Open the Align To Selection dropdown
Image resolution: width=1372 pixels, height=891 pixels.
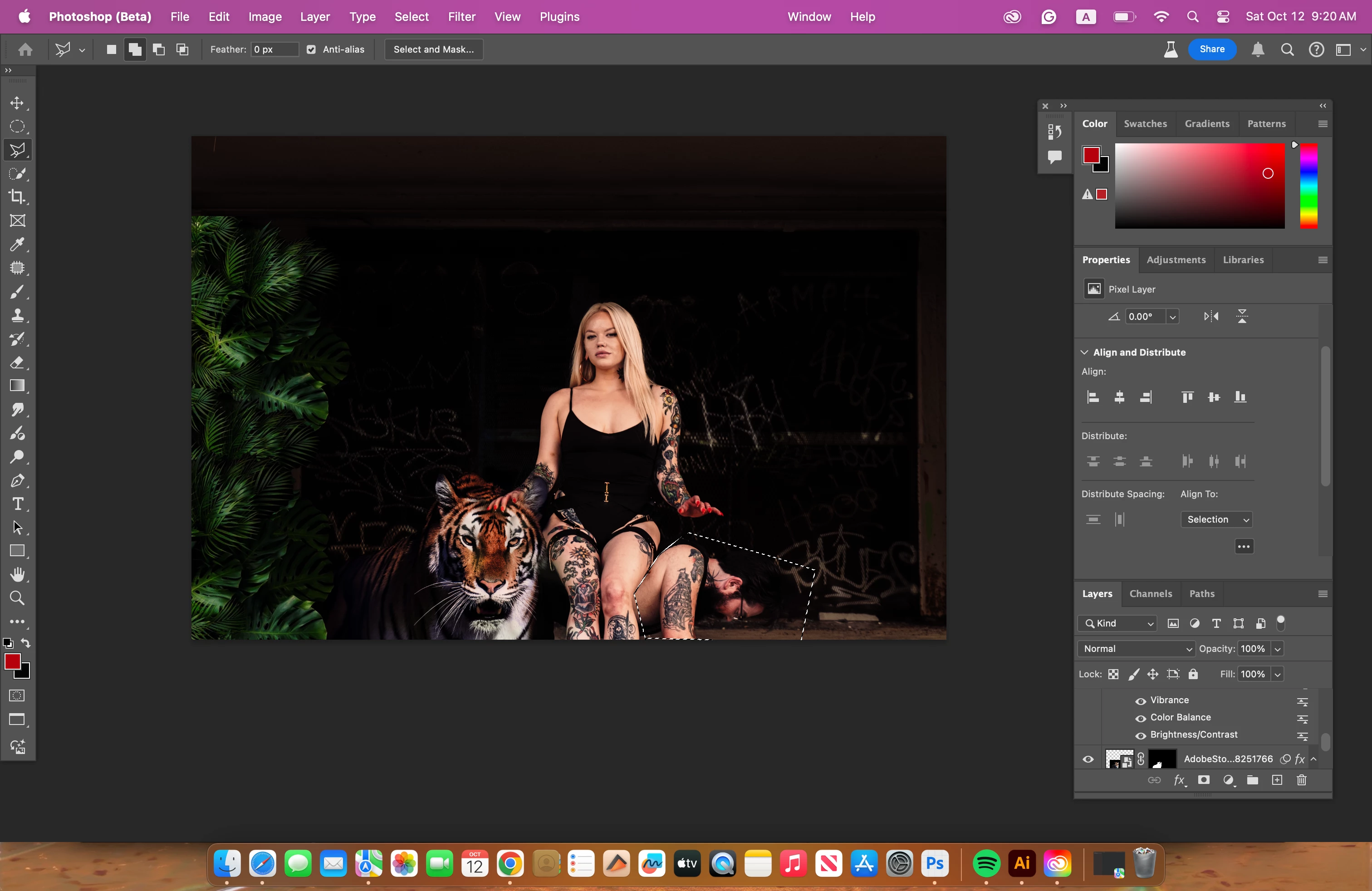1217,520
